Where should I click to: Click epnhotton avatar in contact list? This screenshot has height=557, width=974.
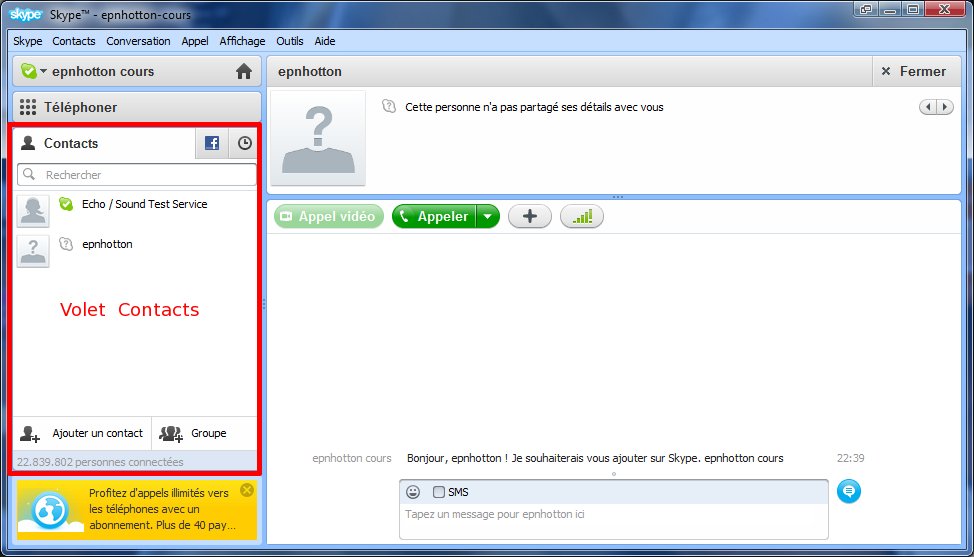[x=33, y=251]
